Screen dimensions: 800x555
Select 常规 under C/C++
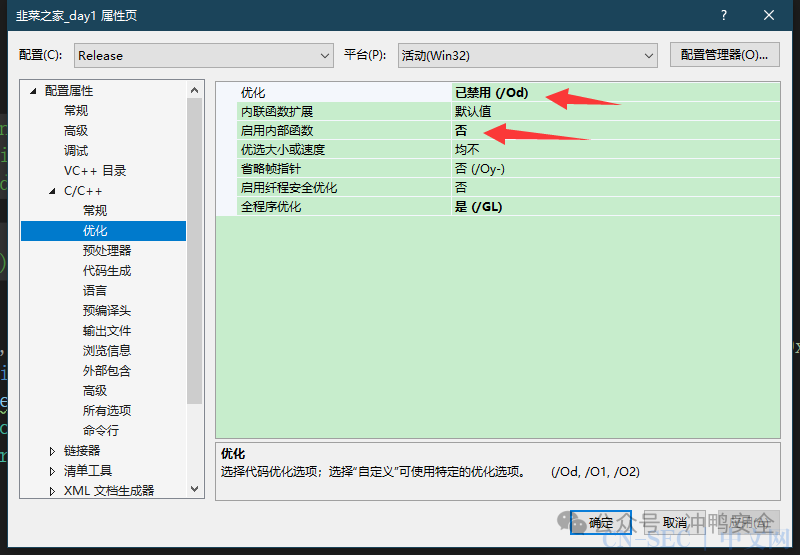(95, 211)
